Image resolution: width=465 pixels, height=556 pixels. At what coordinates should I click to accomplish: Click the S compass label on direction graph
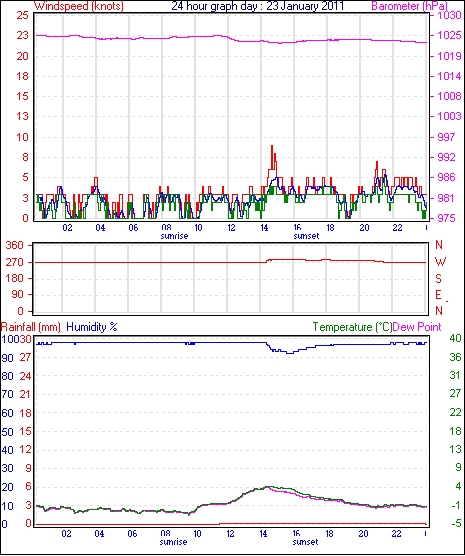(x=438, y=279)
